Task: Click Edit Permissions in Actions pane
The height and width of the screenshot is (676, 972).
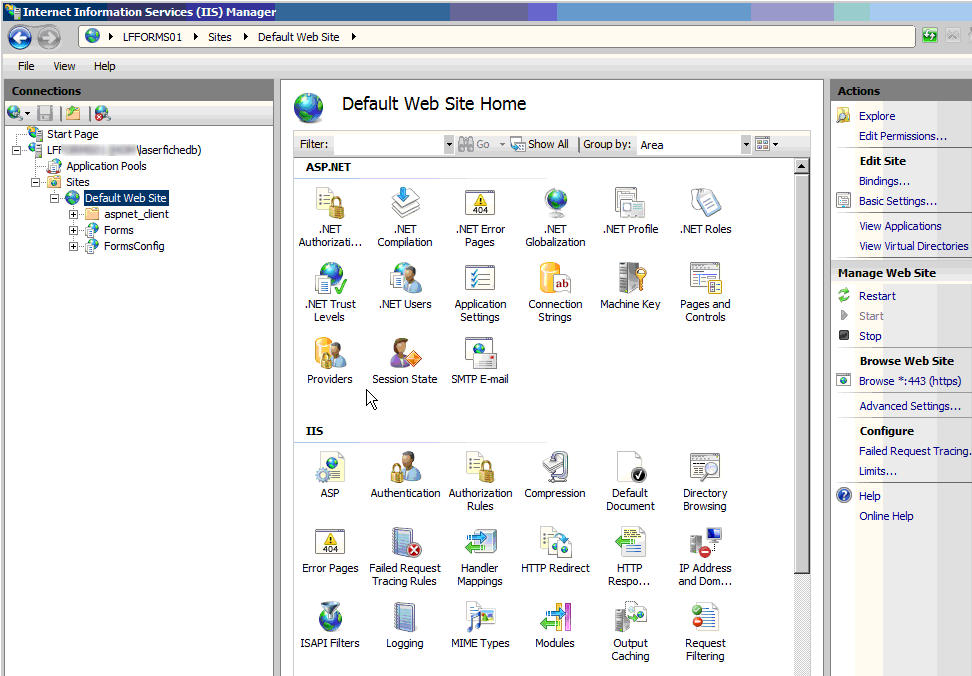Action: click(x=903, y=136)
